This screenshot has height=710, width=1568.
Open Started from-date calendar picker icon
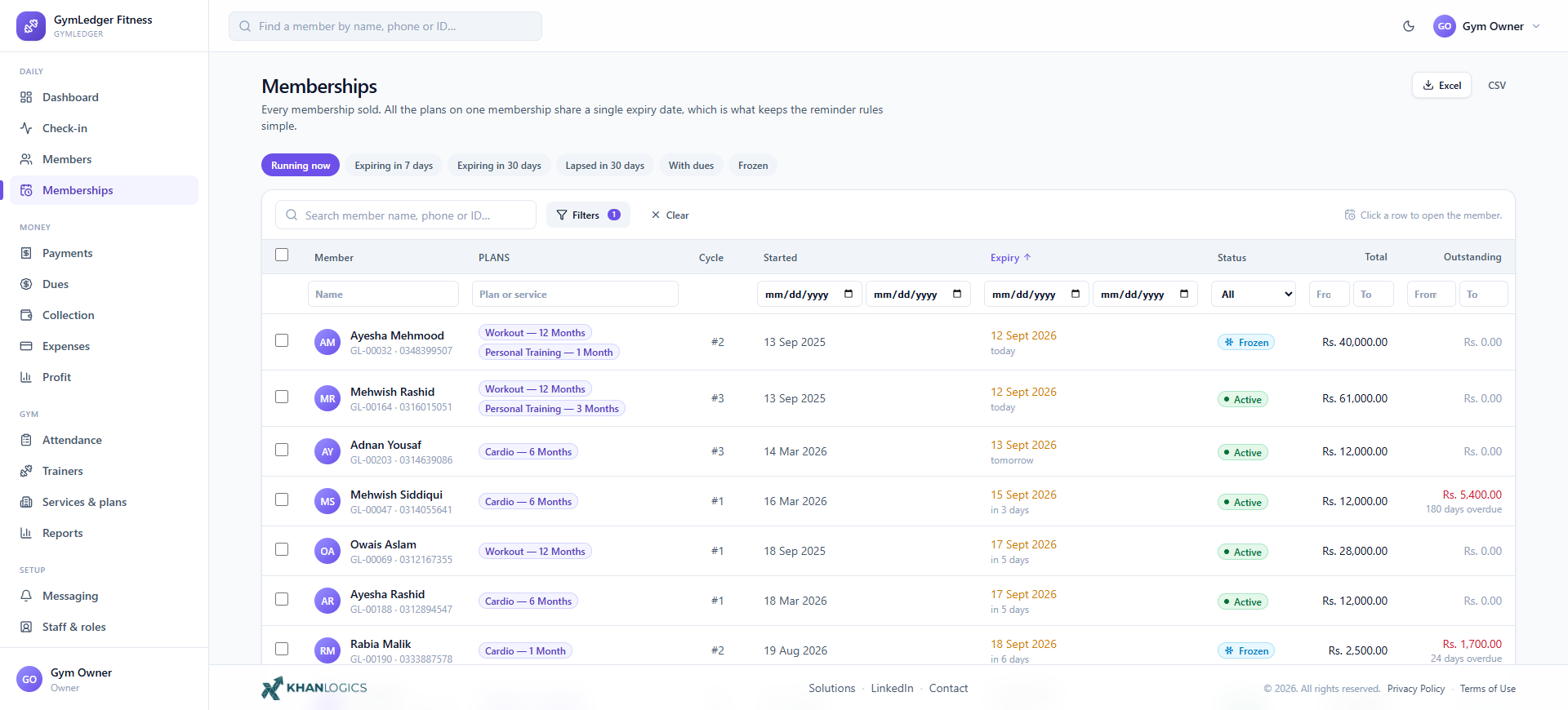(x=849, y=294)
